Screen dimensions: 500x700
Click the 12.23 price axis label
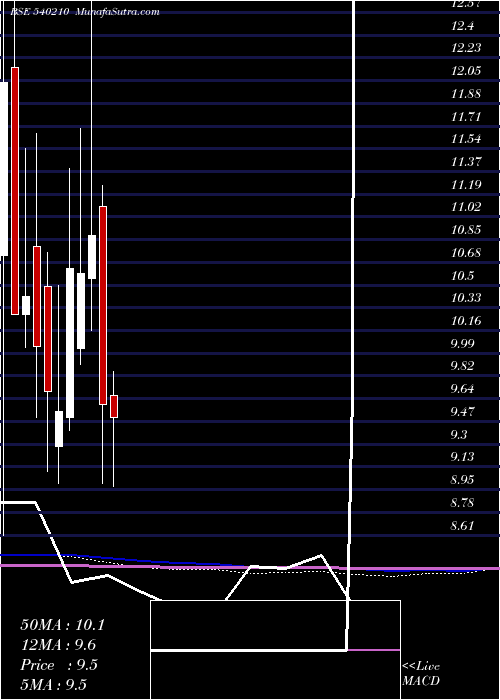(x=467, y=48)
